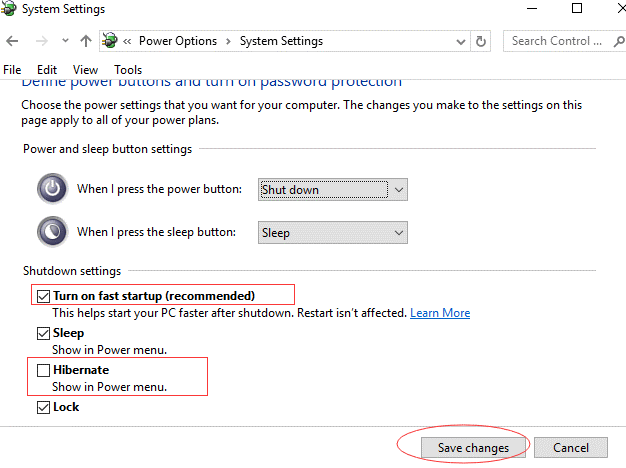Open the File menu
The image size is (626, 468).
click(x=12, y=70)
